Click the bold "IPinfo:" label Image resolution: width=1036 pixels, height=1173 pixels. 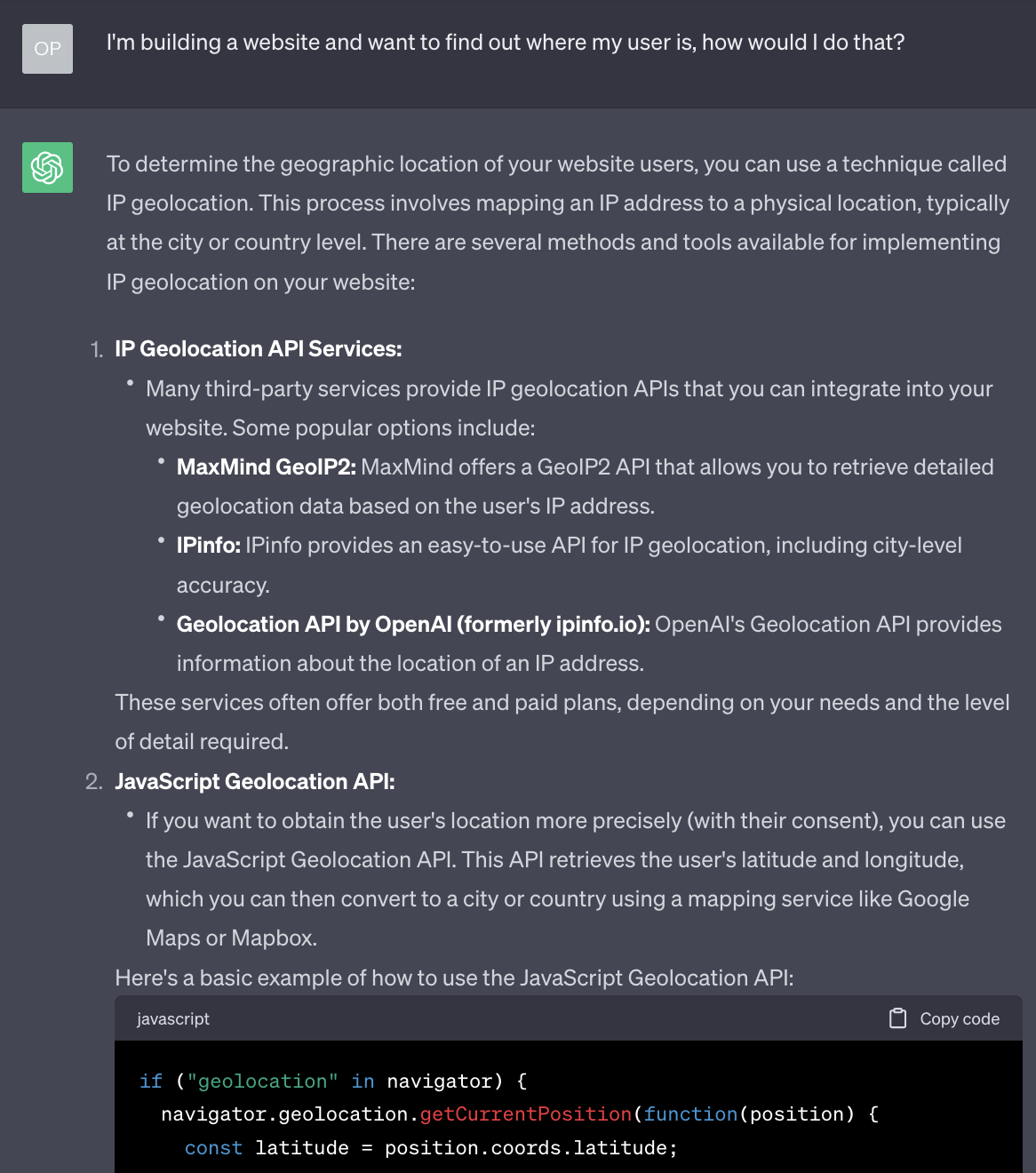[x=208, y=546]
